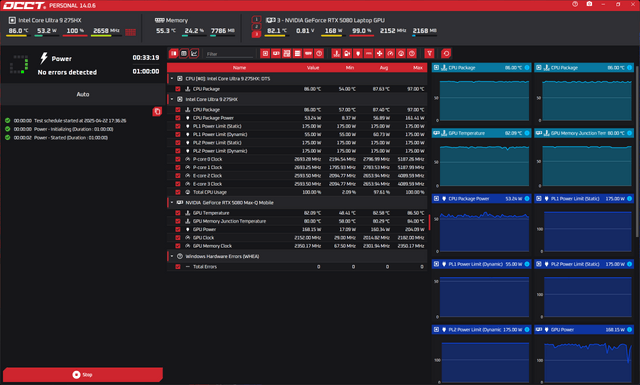Toggle the Total Errors checkbox
The width and height of the screenshot is (640, 385).
(x=178, y=267)
